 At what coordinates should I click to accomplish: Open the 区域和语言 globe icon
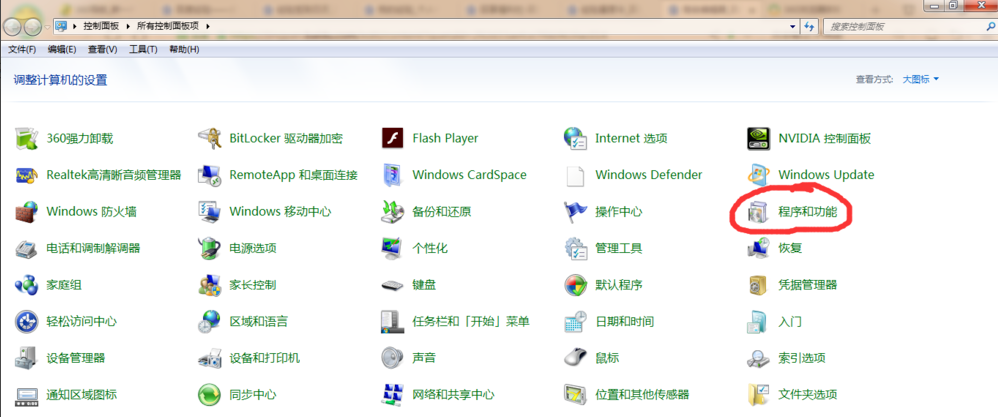[209, 322]
